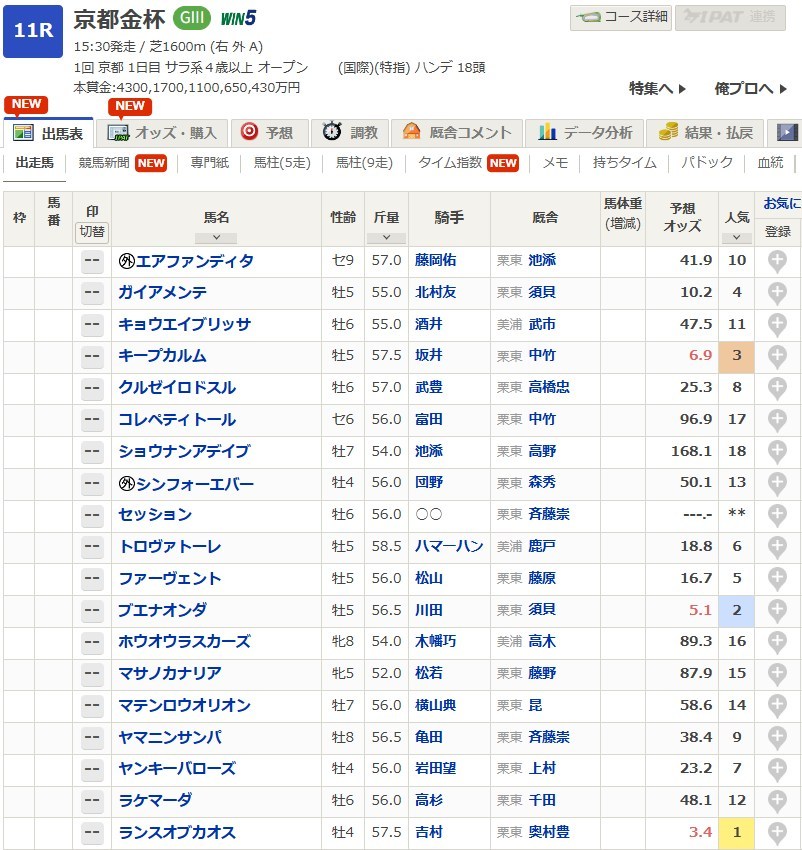This screenshot has width=802, height=850.
Task: Set mark for ガイアメンテ using -- box
Action: 92,293
